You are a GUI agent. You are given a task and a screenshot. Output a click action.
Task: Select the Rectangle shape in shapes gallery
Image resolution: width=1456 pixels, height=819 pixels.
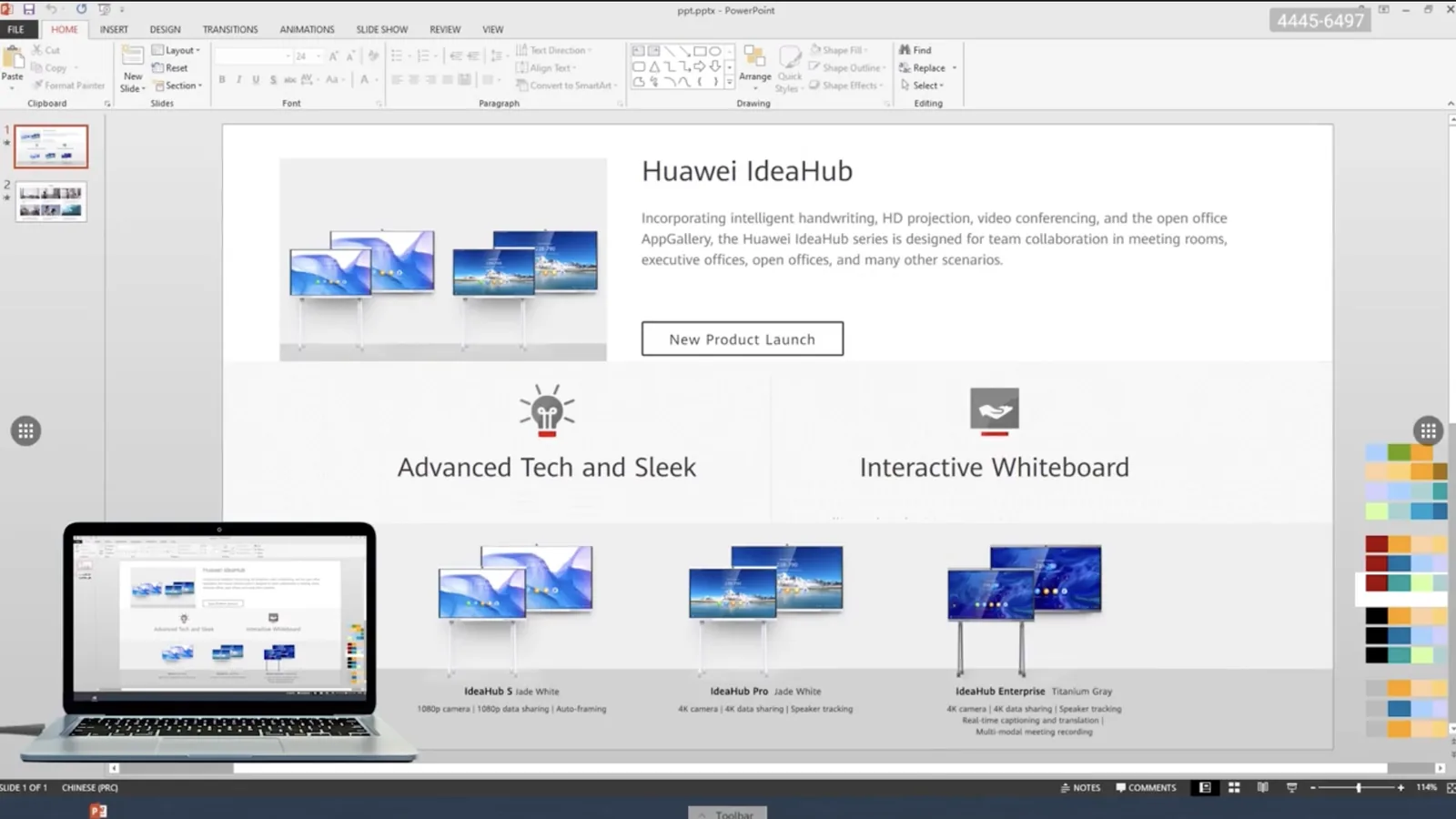tap(700, 51)
